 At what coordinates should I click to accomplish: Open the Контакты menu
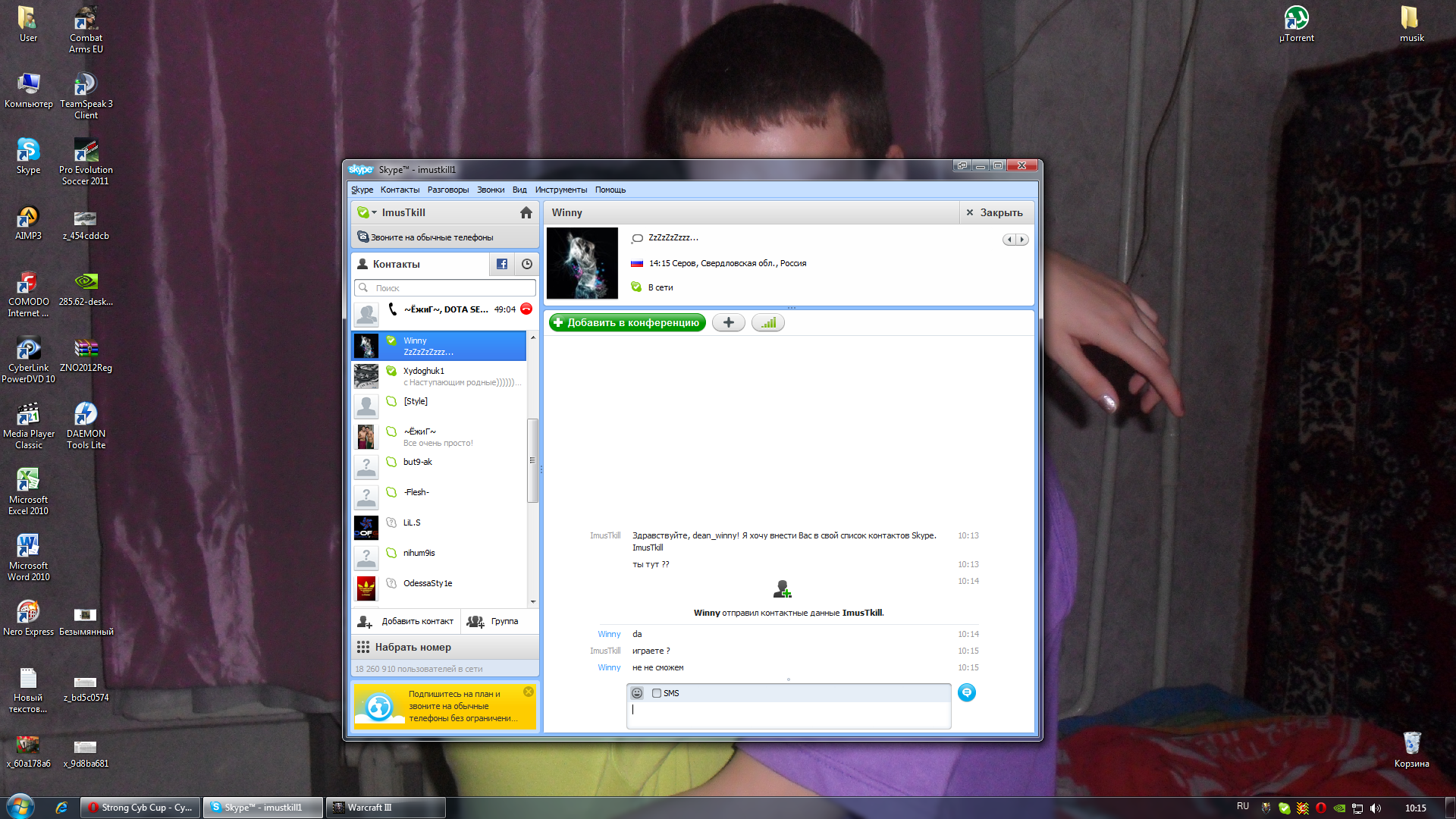(x=400, y=190)
